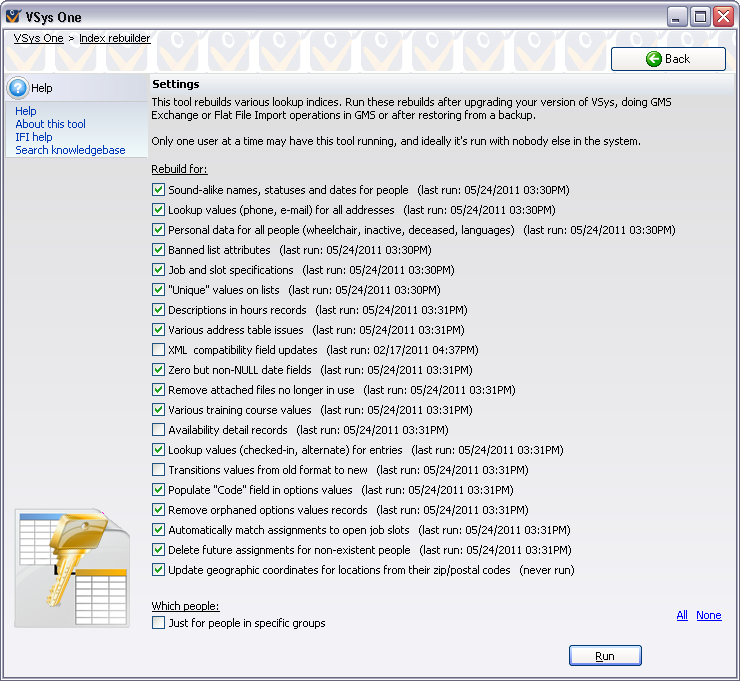Open the VSys One breadcrumb link

pos(38,38)
